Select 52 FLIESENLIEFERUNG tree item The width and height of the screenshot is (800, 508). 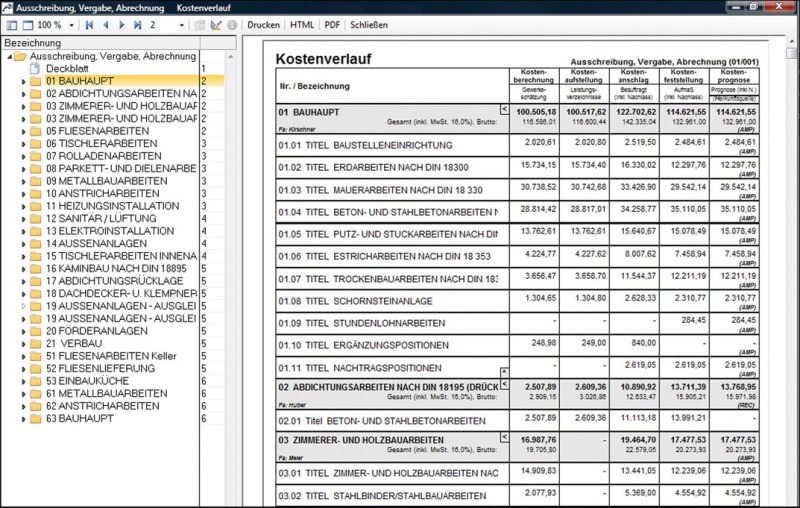(x=101, y=368)
